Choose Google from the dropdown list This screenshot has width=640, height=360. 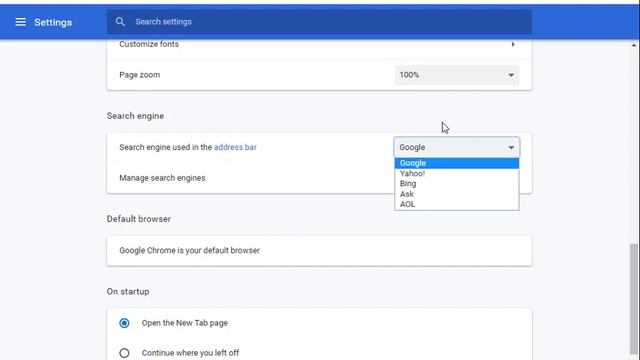[x=457, y=163]
